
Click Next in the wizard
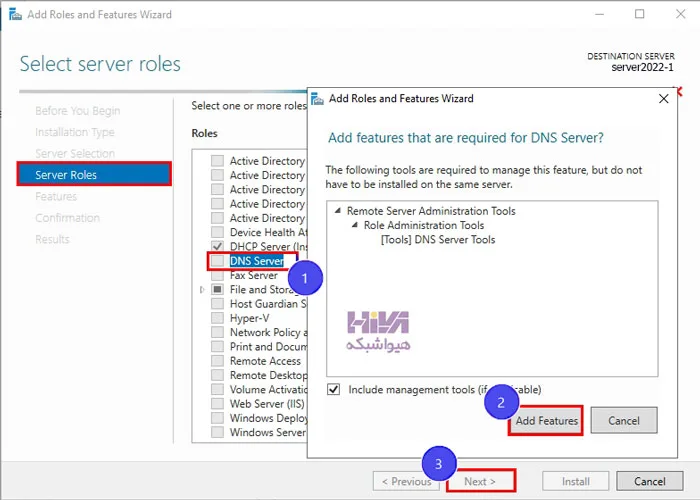pyautogui.click(x=480, y=481)
